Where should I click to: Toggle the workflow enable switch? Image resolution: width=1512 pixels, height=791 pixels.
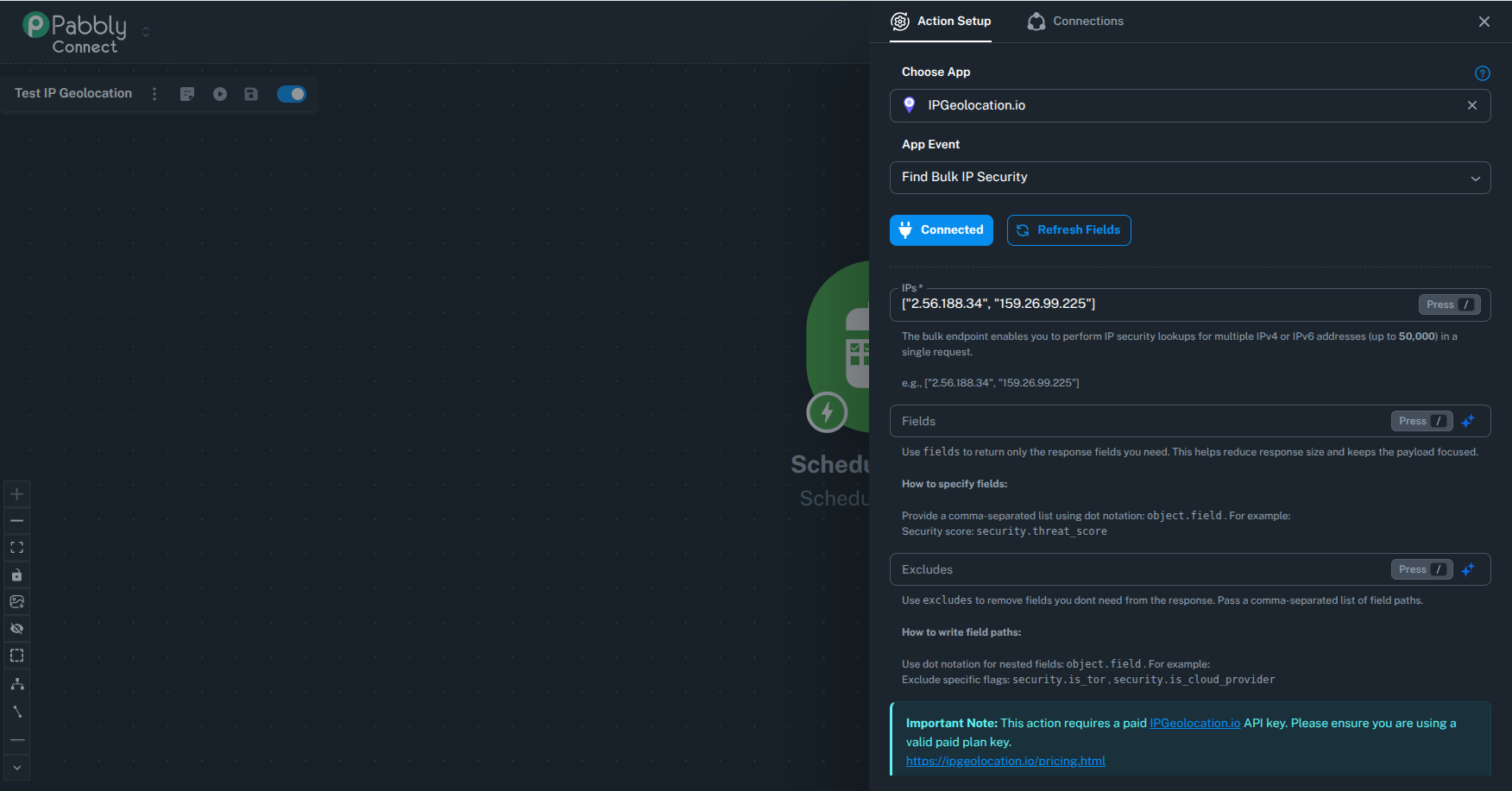(292, 94)
